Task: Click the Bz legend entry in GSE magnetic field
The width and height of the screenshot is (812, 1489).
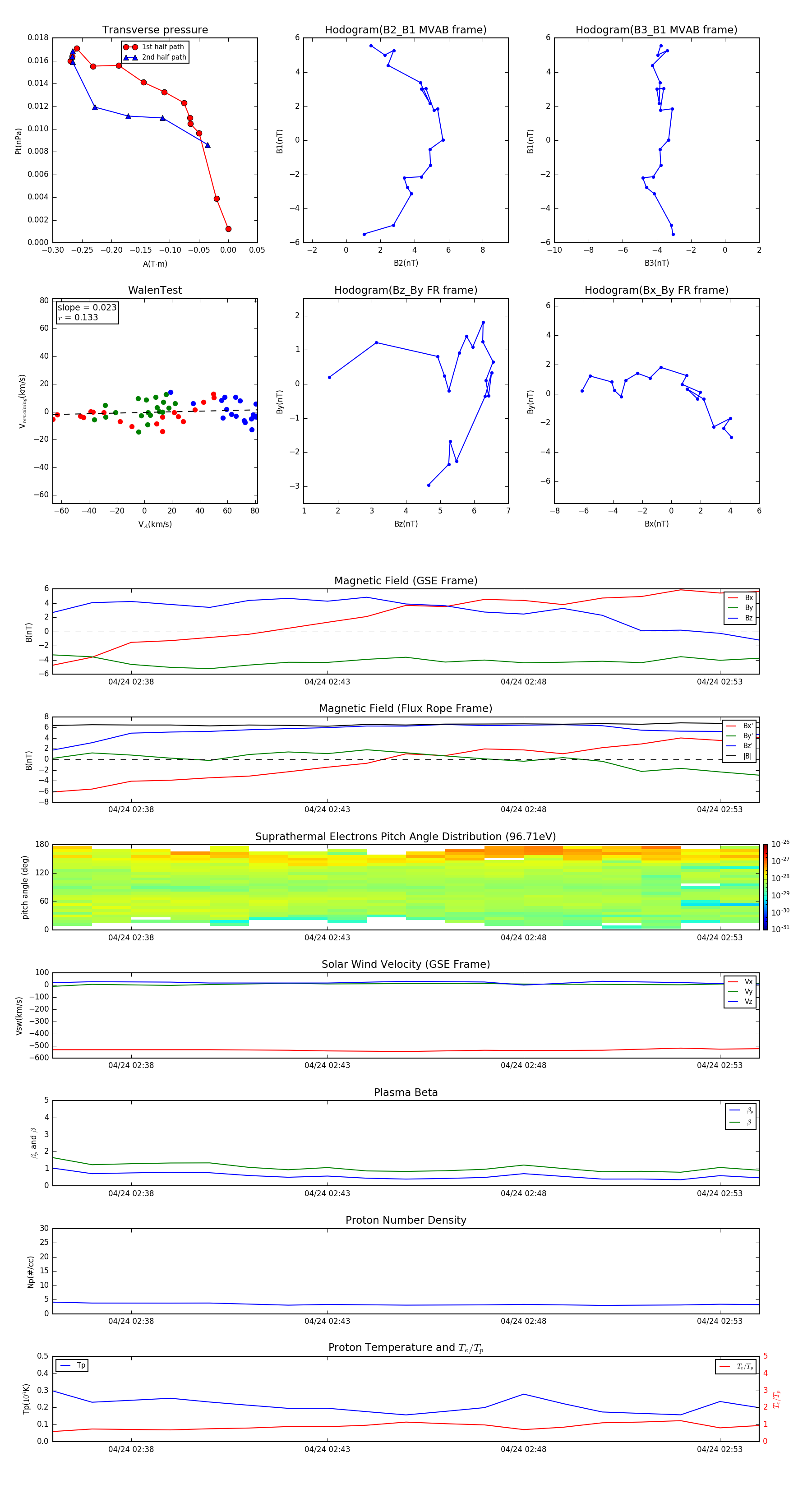Action: pos(740,618)
